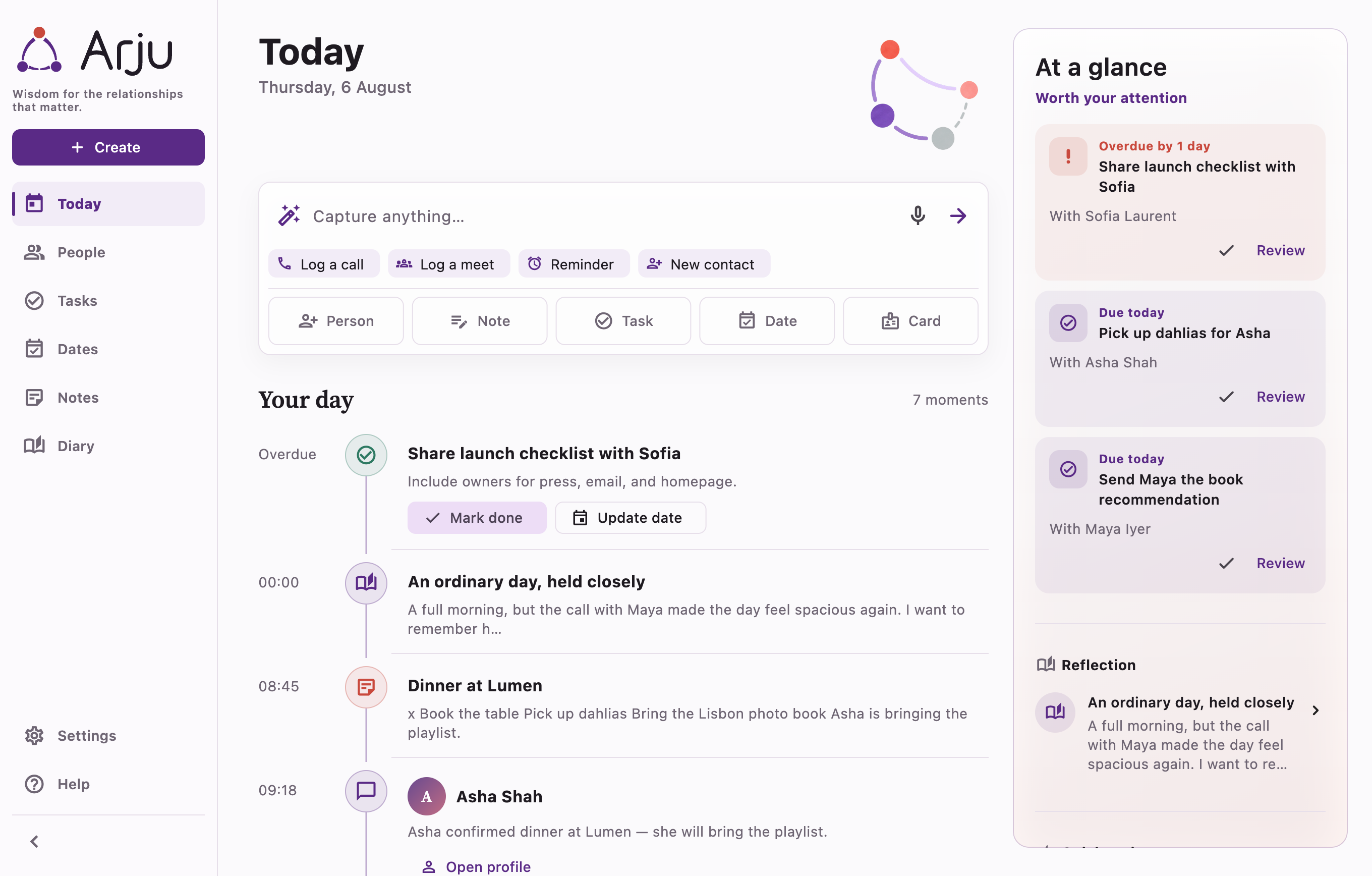Submit capture with the arrow icon
Viewport: 1372px width, 876px height.
(x=958, y=215)
